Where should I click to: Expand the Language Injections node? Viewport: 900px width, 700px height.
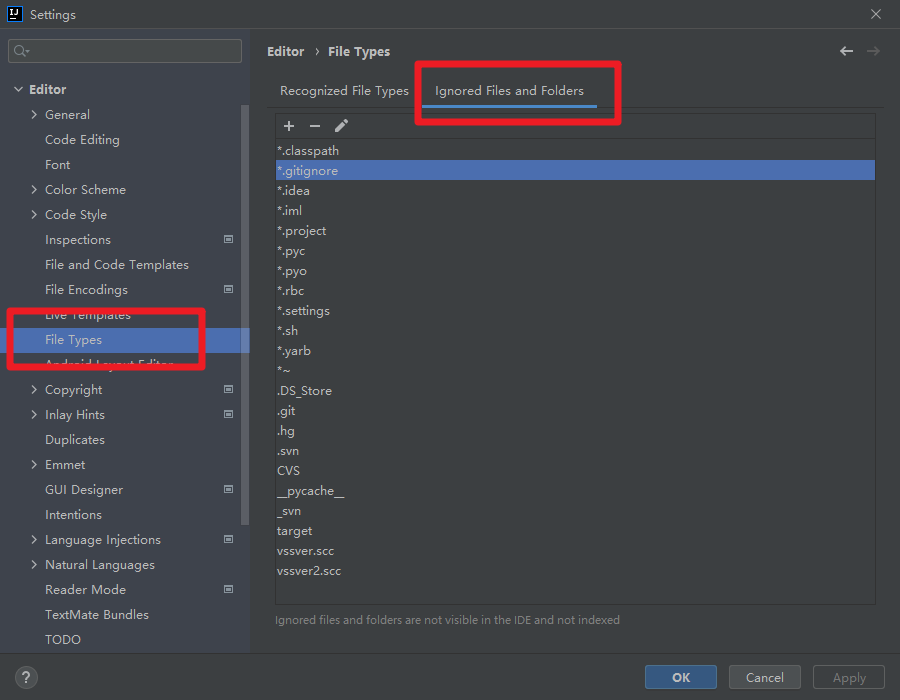(34, 539)
